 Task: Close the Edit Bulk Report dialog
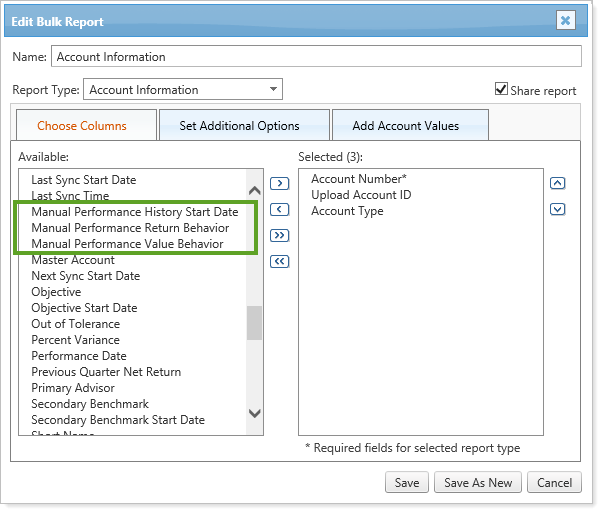tap(565, 20)
